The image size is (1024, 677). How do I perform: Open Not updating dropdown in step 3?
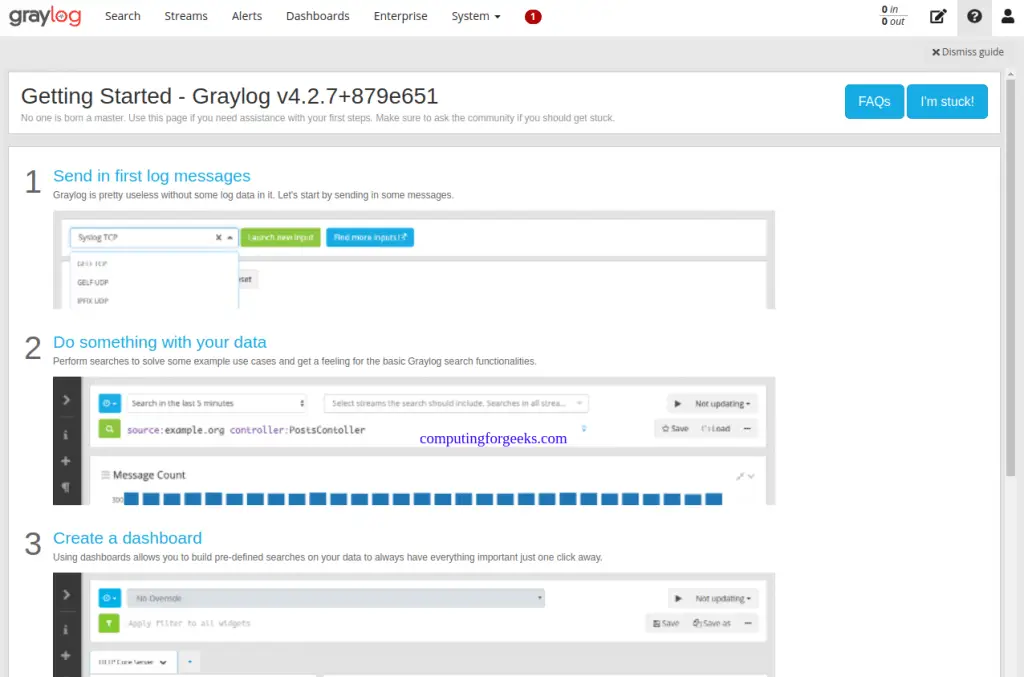point(722,599)
